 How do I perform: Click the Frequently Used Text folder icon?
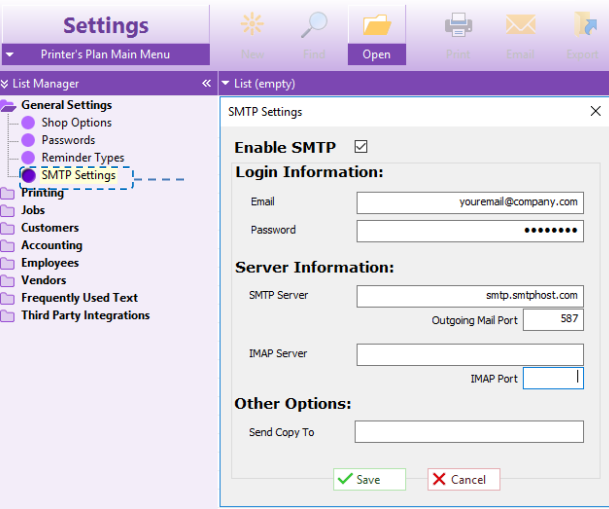point(7,298)
